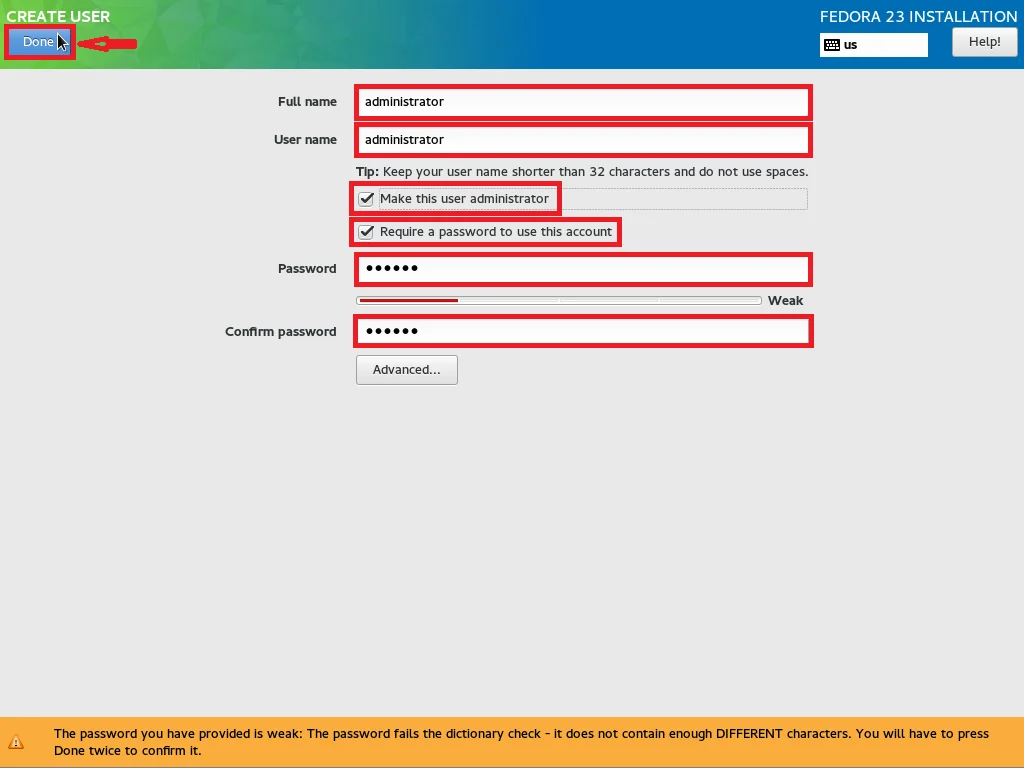1024x768 pixels.
Task: Click the CREATE USER title
Action: click(58, 16)
